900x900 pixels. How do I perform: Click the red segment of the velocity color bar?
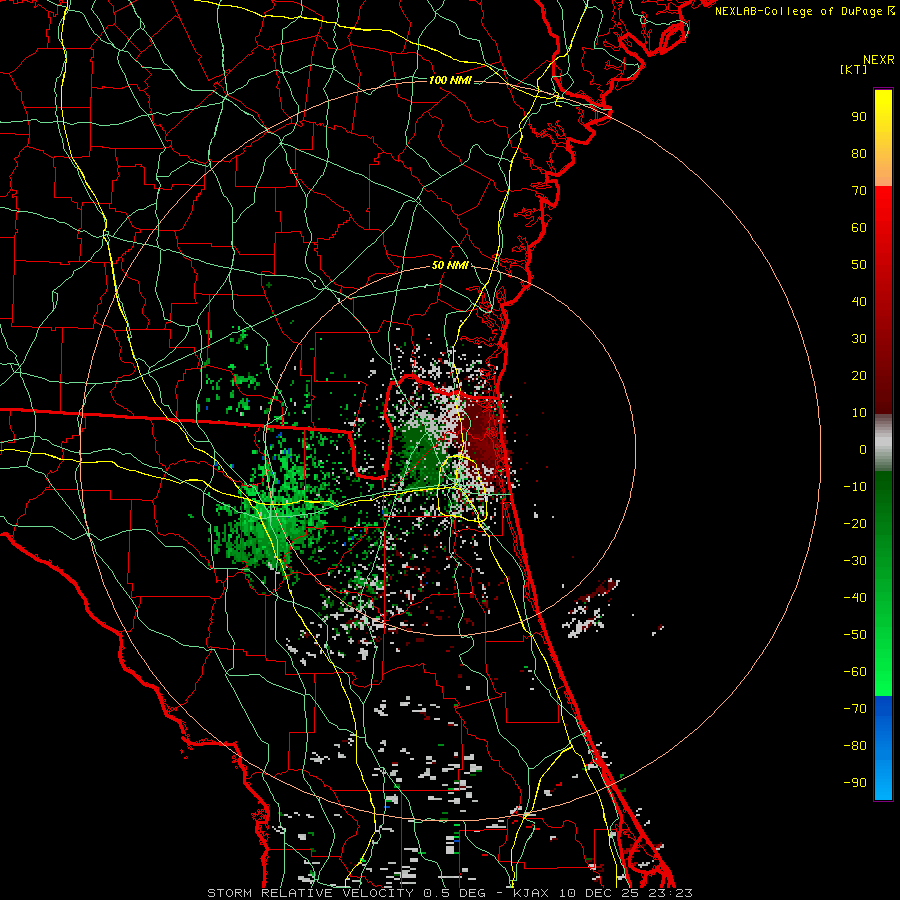coord(883,300)
